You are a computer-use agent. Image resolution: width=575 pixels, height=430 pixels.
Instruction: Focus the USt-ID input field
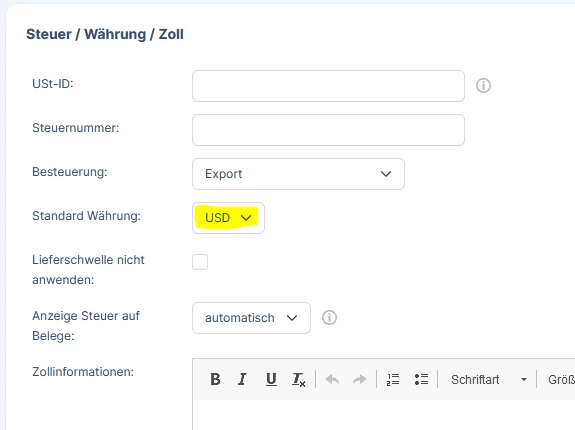pyautogui.click(x=328, y=86)
